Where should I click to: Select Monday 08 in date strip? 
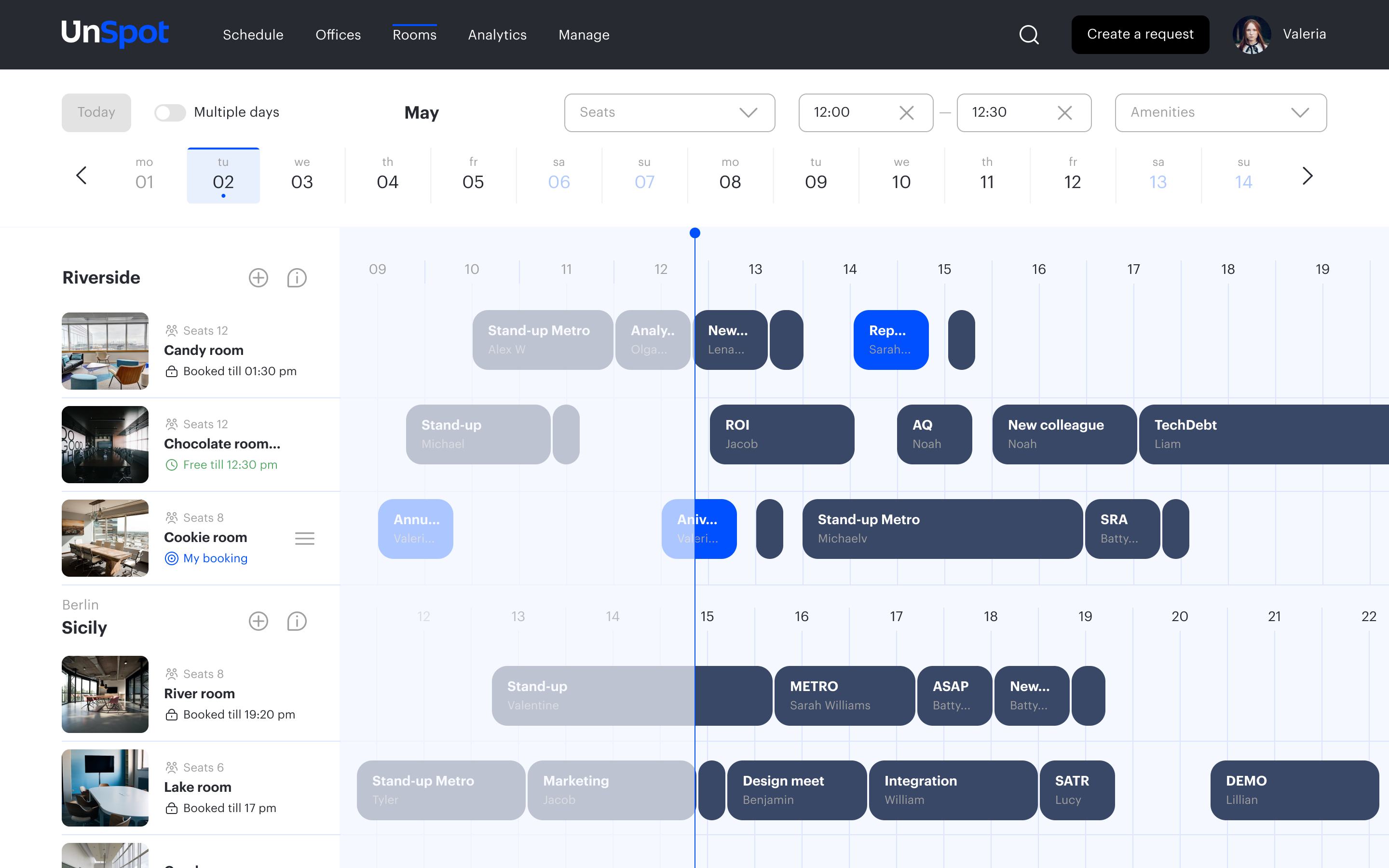tap(730, 176)
